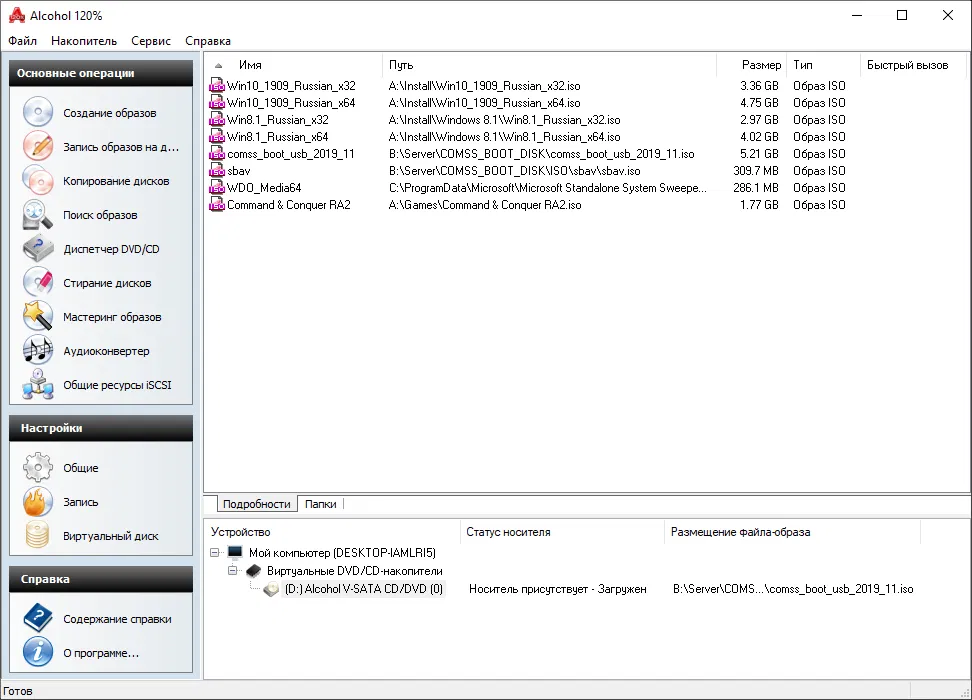
Task: Click path A:\Install\Win10_1909_Russian_x64.iso
Action: click(485, 102)
